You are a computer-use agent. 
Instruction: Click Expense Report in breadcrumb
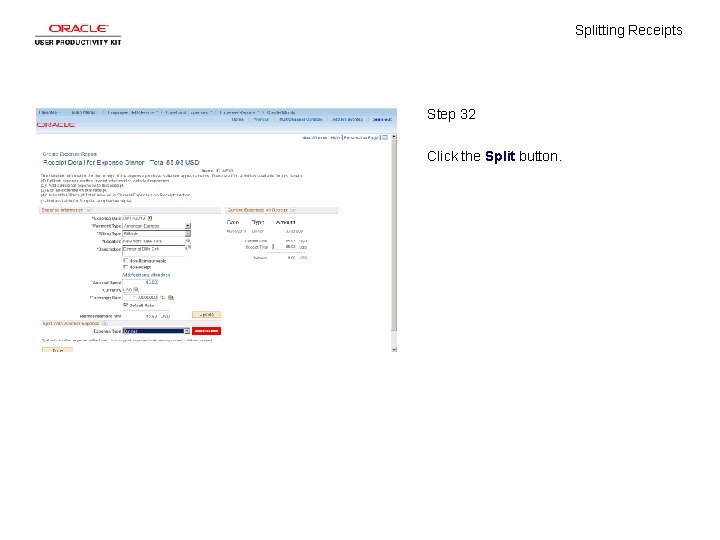pos(238,112)
